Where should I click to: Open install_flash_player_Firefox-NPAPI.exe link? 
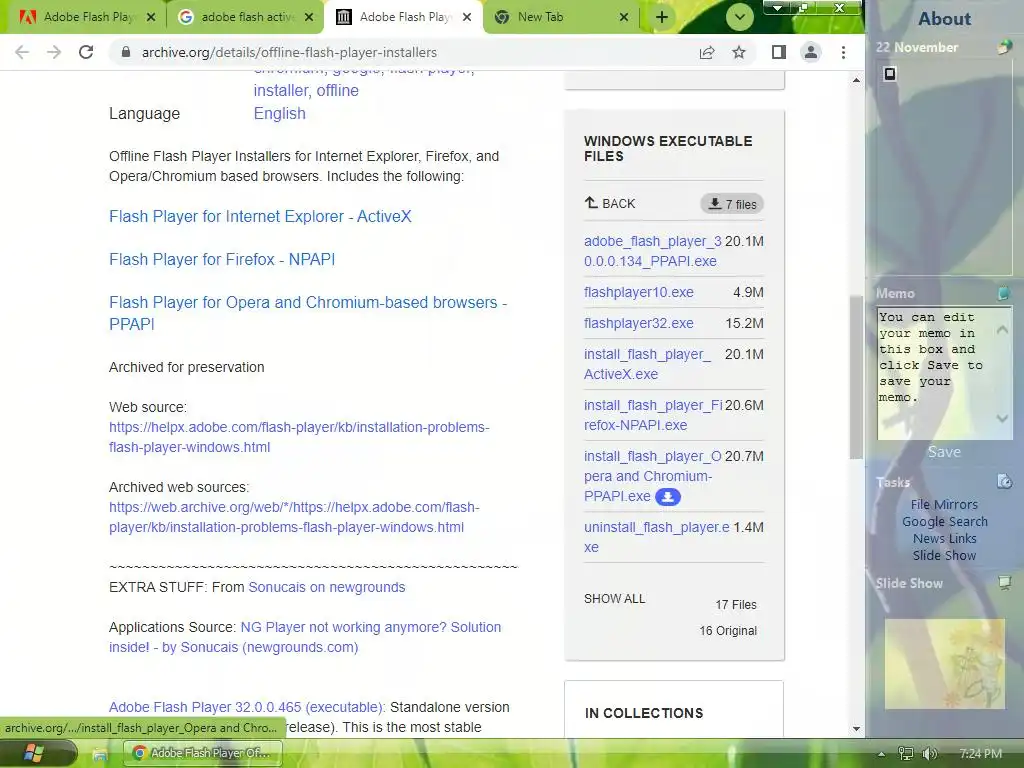pos(653,415)
